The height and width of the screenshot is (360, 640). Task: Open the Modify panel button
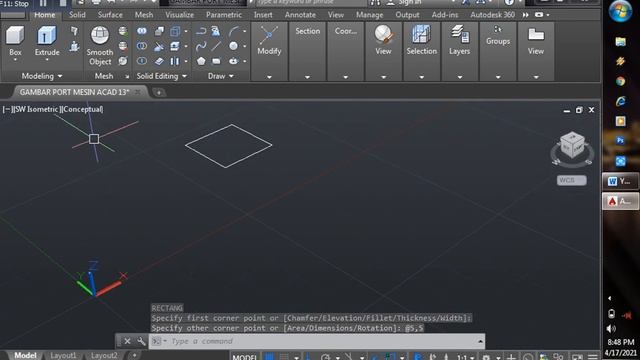click(269, 51)
